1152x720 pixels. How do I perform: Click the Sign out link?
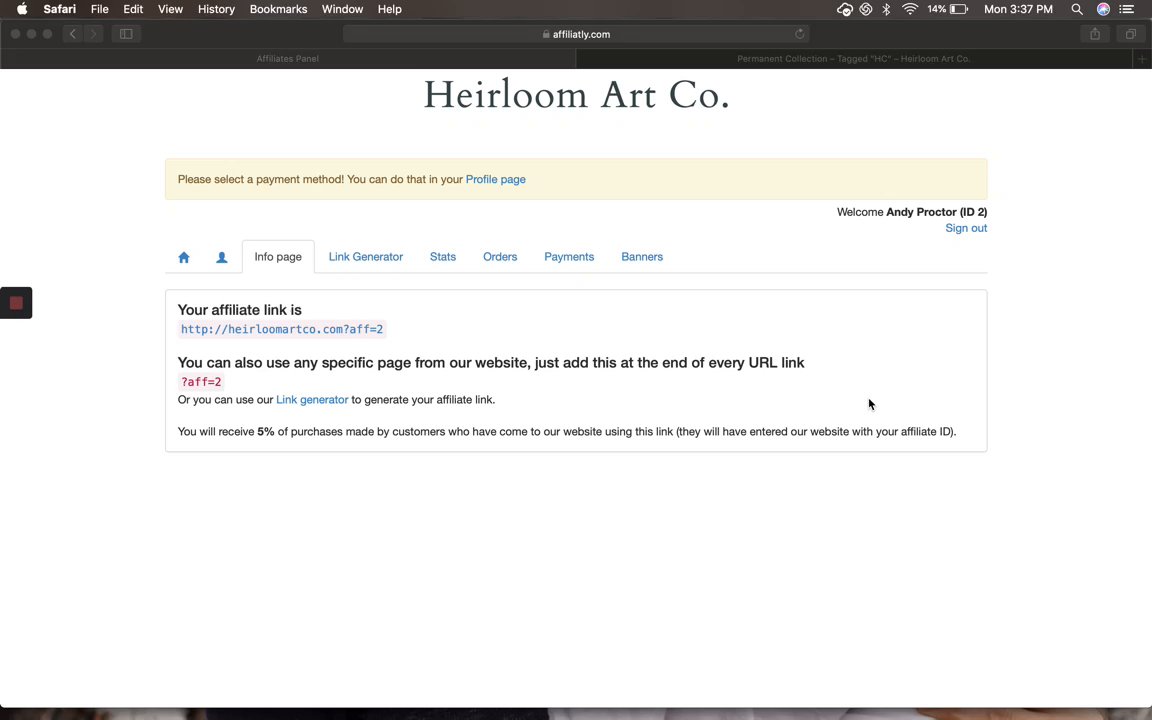965,228
